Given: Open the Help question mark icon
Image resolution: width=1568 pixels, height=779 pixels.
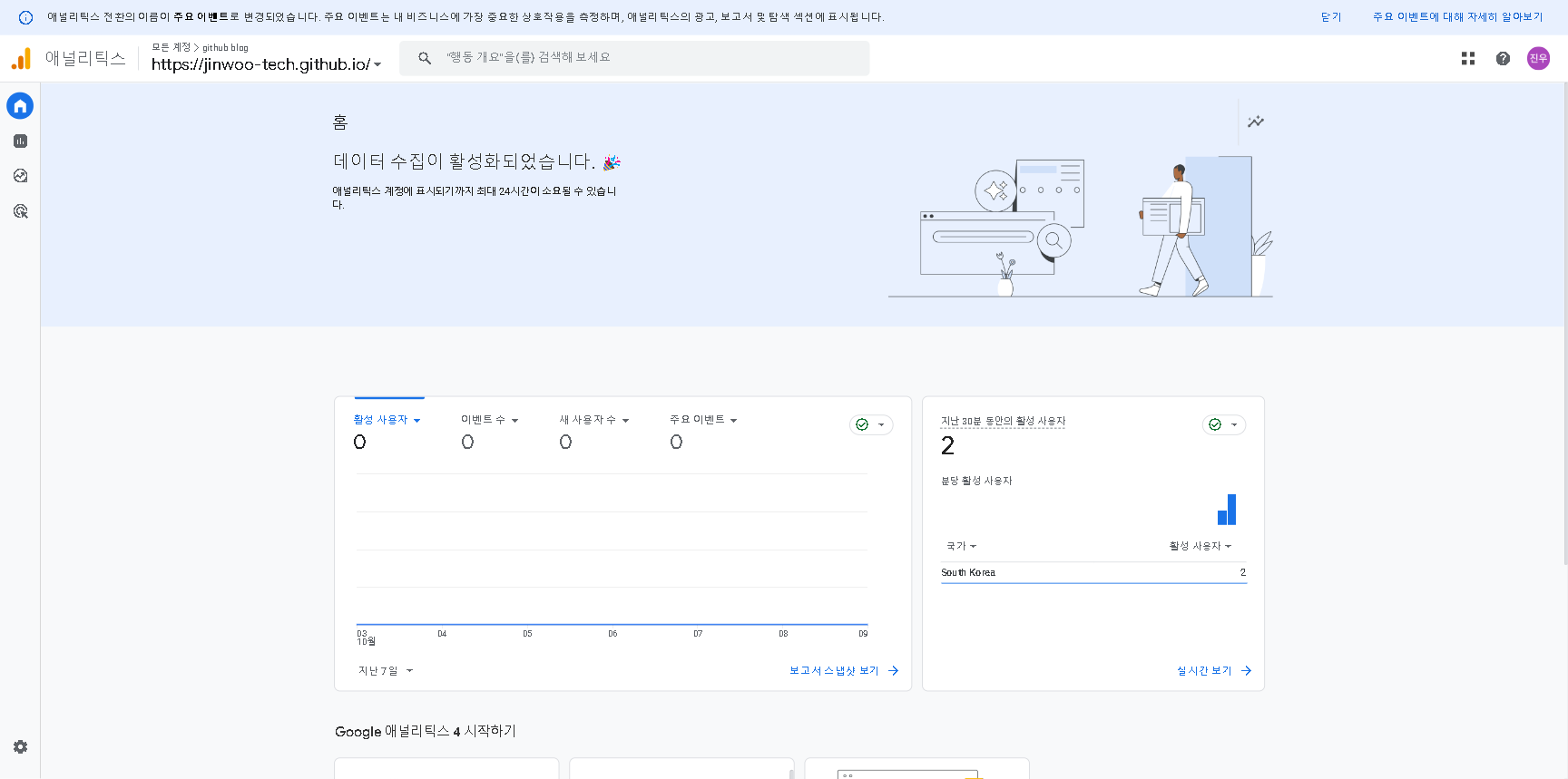Looking at the screenshot, I should point(1503,58).
